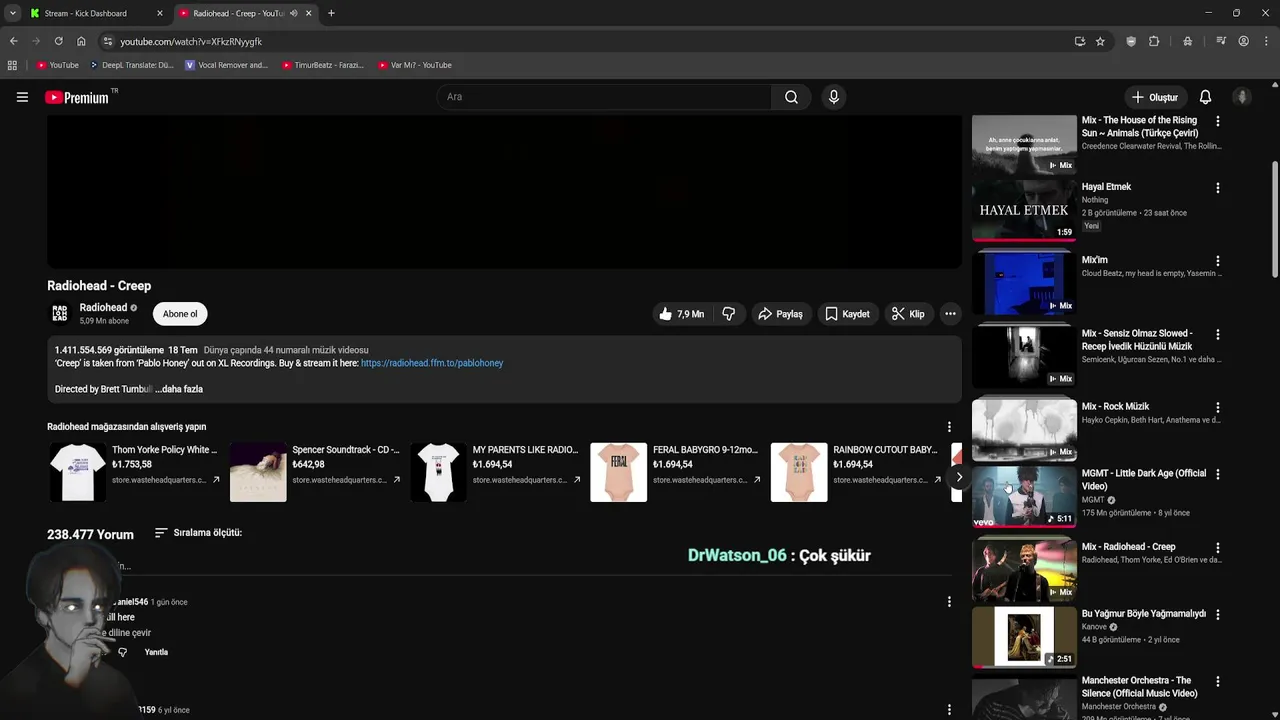Open options for Radiohead store shelf
The width and height of the screenshot is (1280, 720).
(949, 427)
